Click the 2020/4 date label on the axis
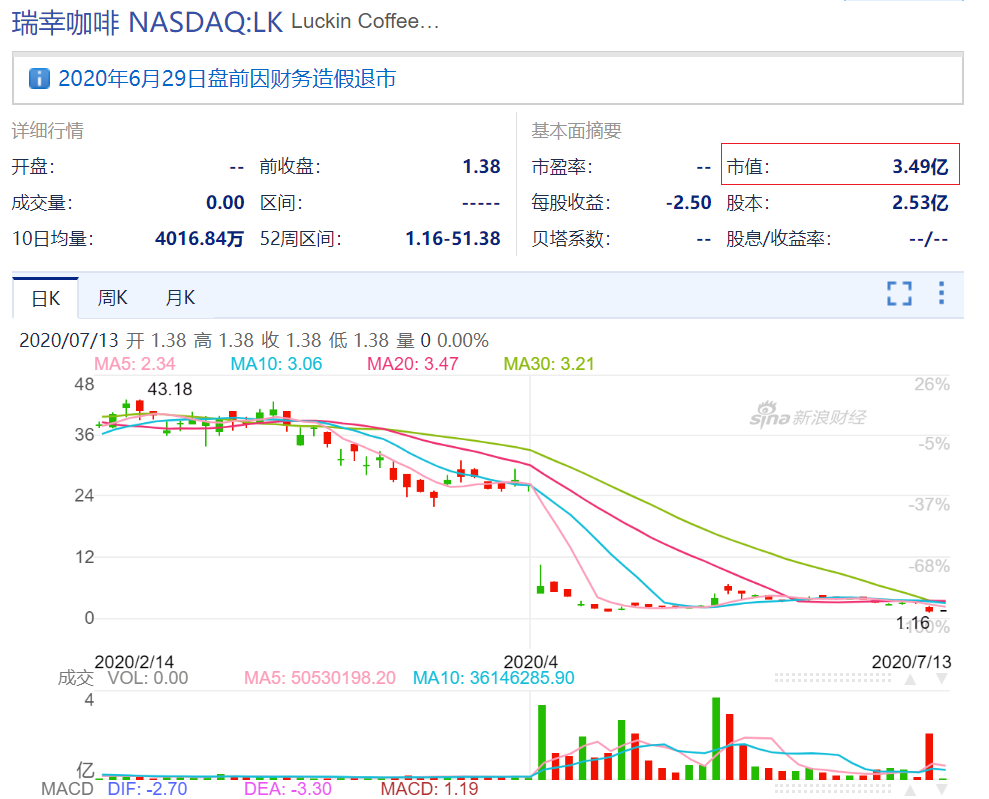989x799 pixels. [530, 662]
